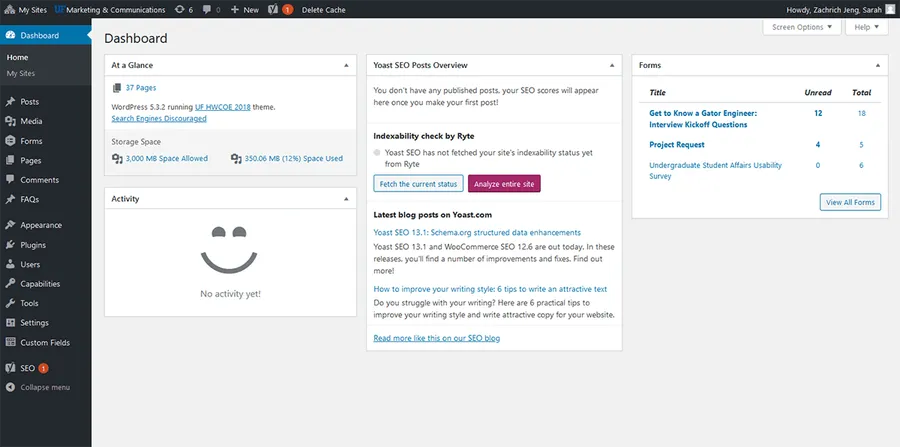Open Undergraduate Student Affairs Usability Survey form
The image size is (900, 447).
(x=715, y=170)
